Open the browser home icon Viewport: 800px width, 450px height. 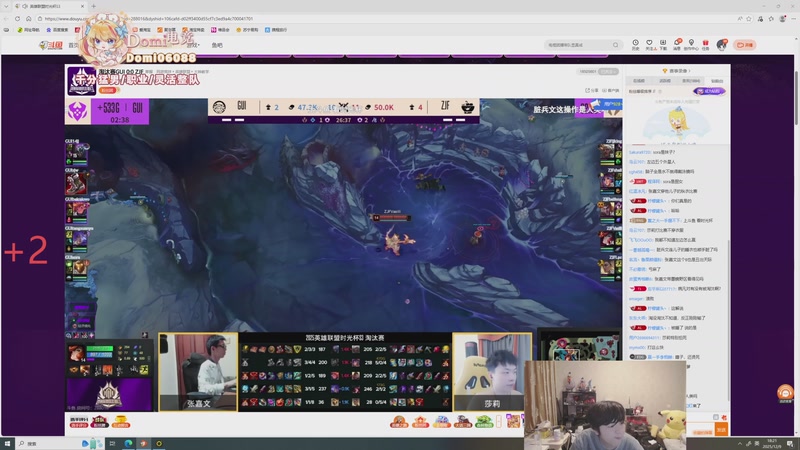click(x=29, y=18)
